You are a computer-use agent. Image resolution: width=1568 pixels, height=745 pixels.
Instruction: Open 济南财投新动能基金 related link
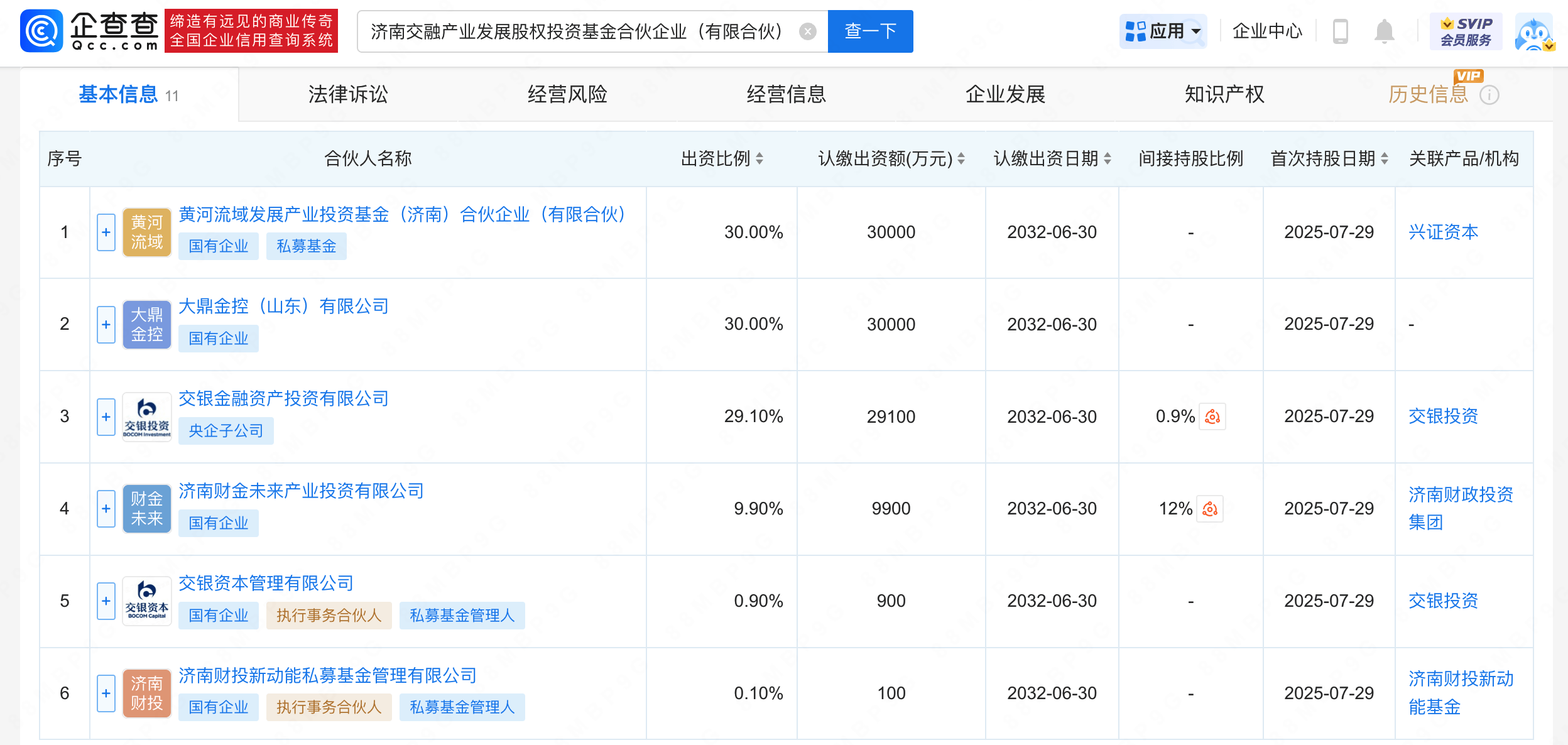(x=1461, y=693)
